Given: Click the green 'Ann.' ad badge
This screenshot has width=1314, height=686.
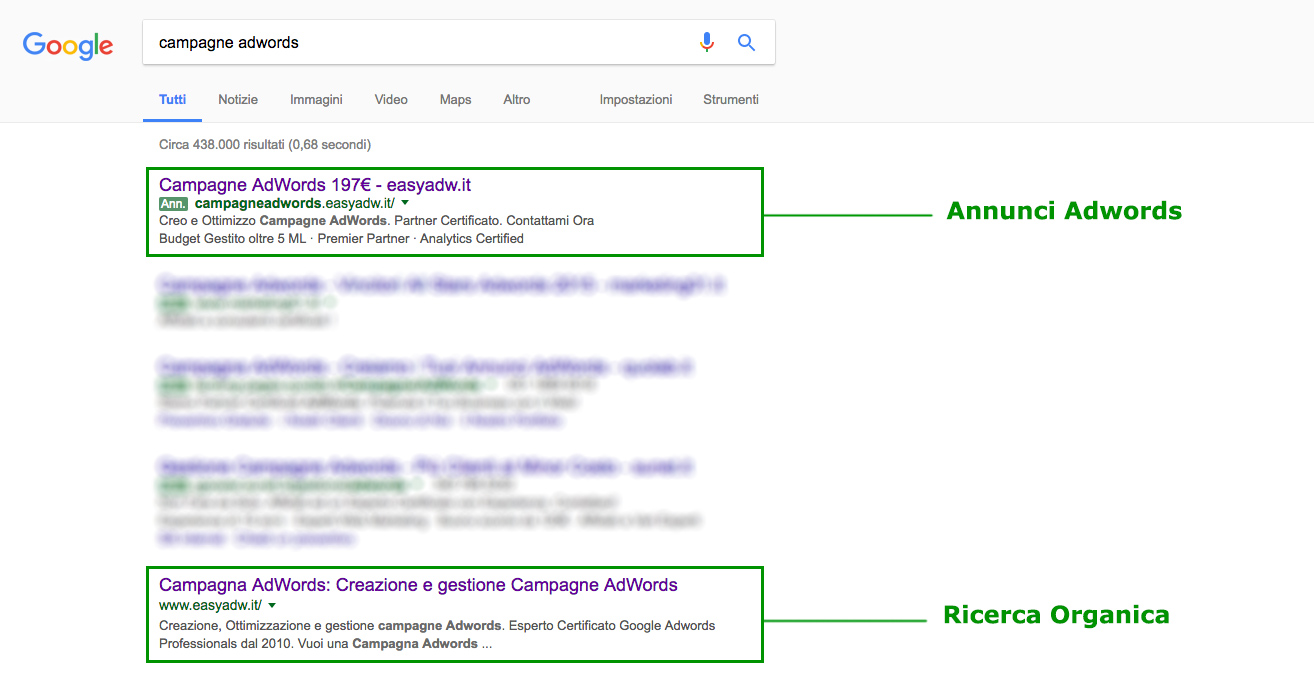Looking at the screenshot, I should [172, 203].
